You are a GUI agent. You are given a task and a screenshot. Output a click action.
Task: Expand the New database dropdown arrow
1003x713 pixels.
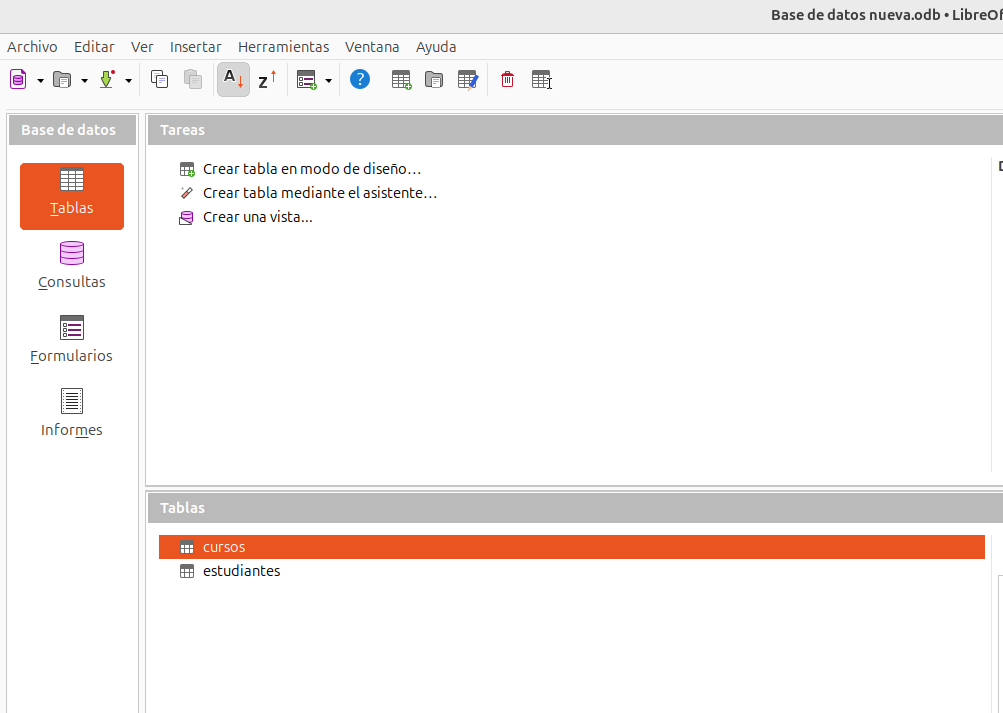pos(40,80)
